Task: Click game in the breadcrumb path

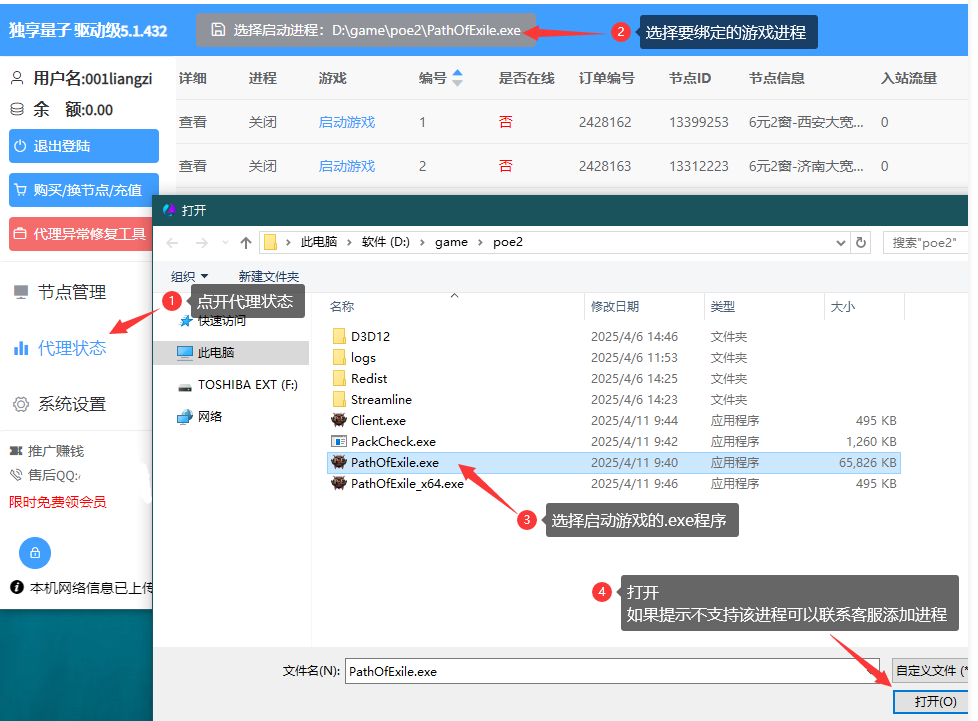Action: tap(451, 242)
